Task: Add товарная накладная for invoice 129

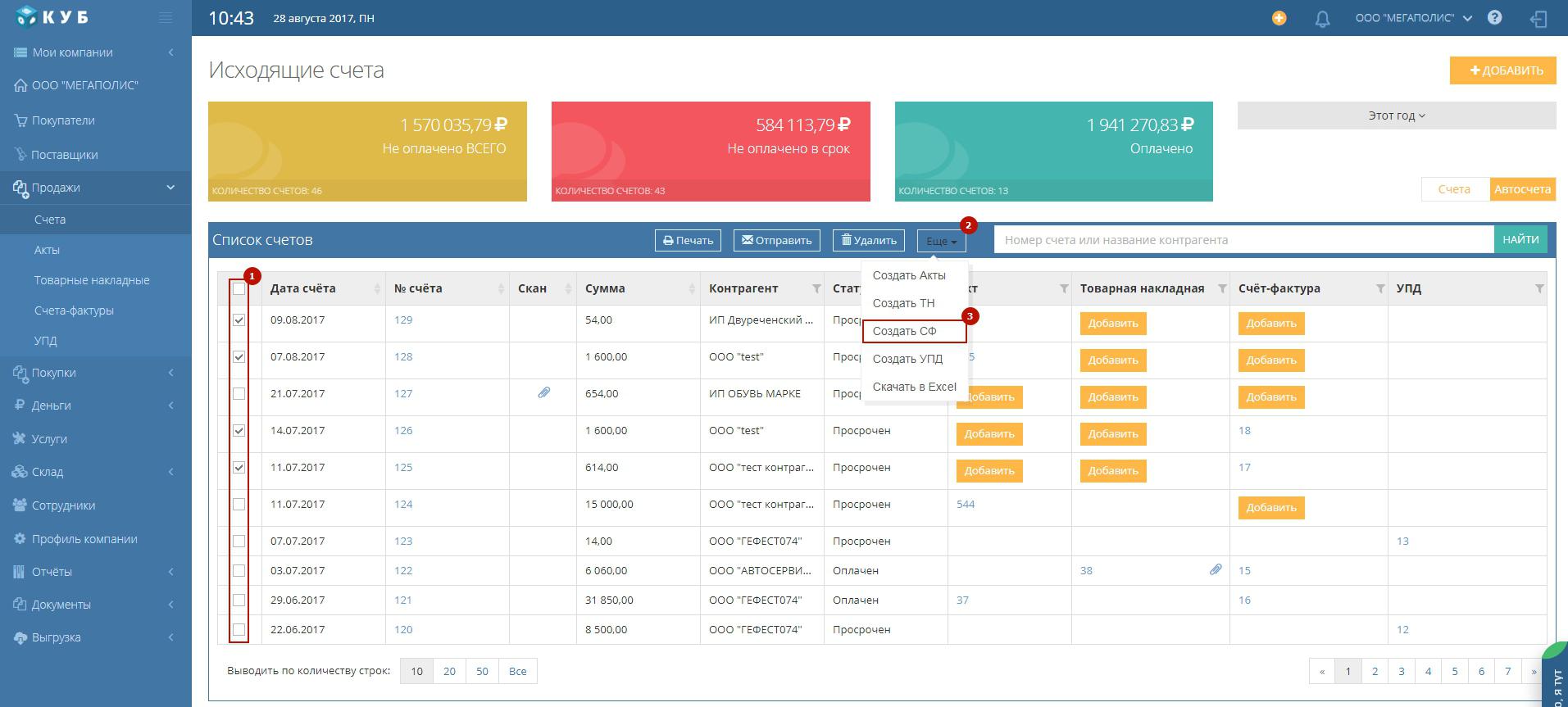Action: 1113,324
